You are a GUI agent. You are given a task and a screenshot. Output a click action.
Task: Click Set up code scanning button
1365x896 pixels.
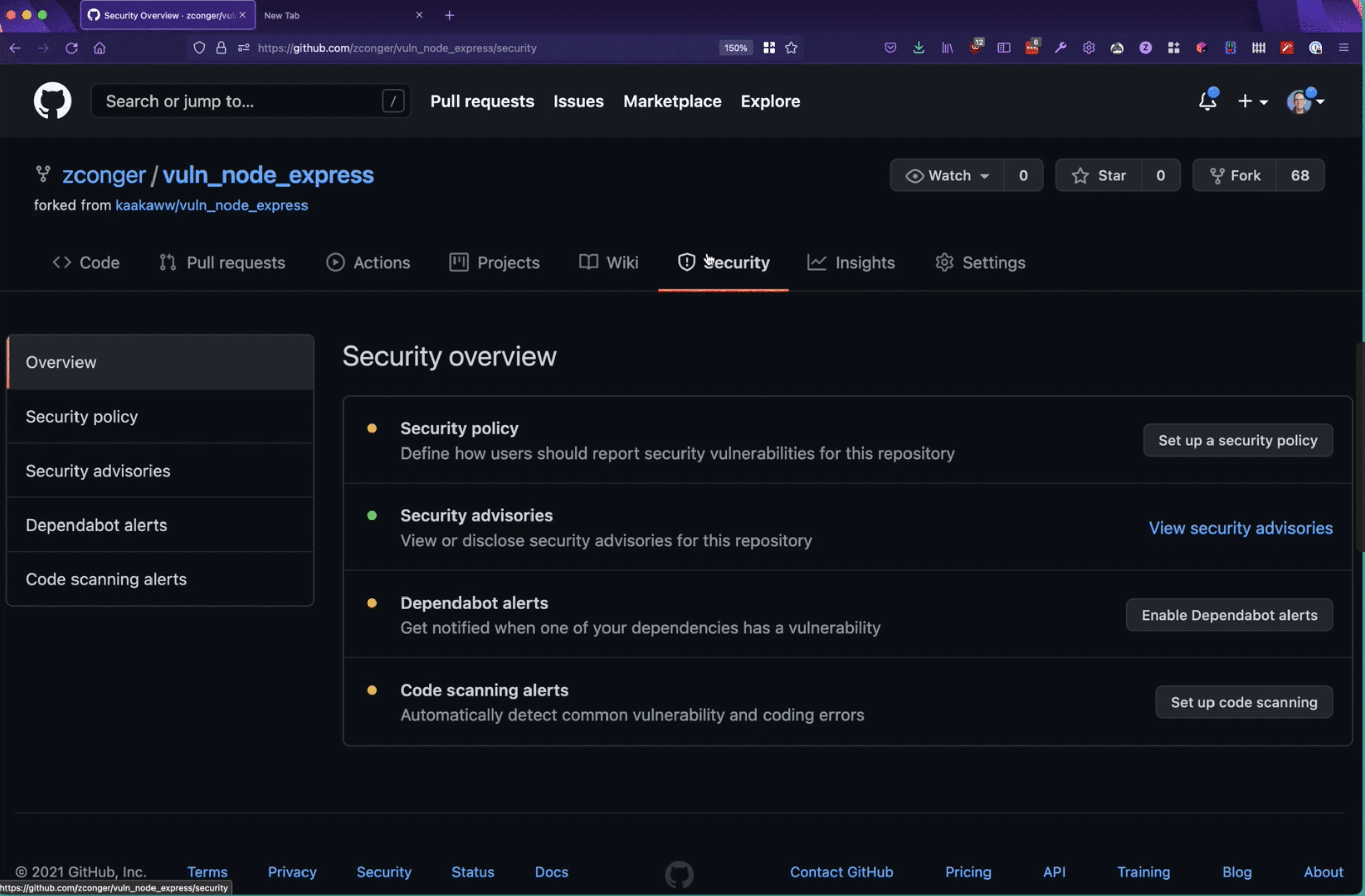tap(1243, 702)
